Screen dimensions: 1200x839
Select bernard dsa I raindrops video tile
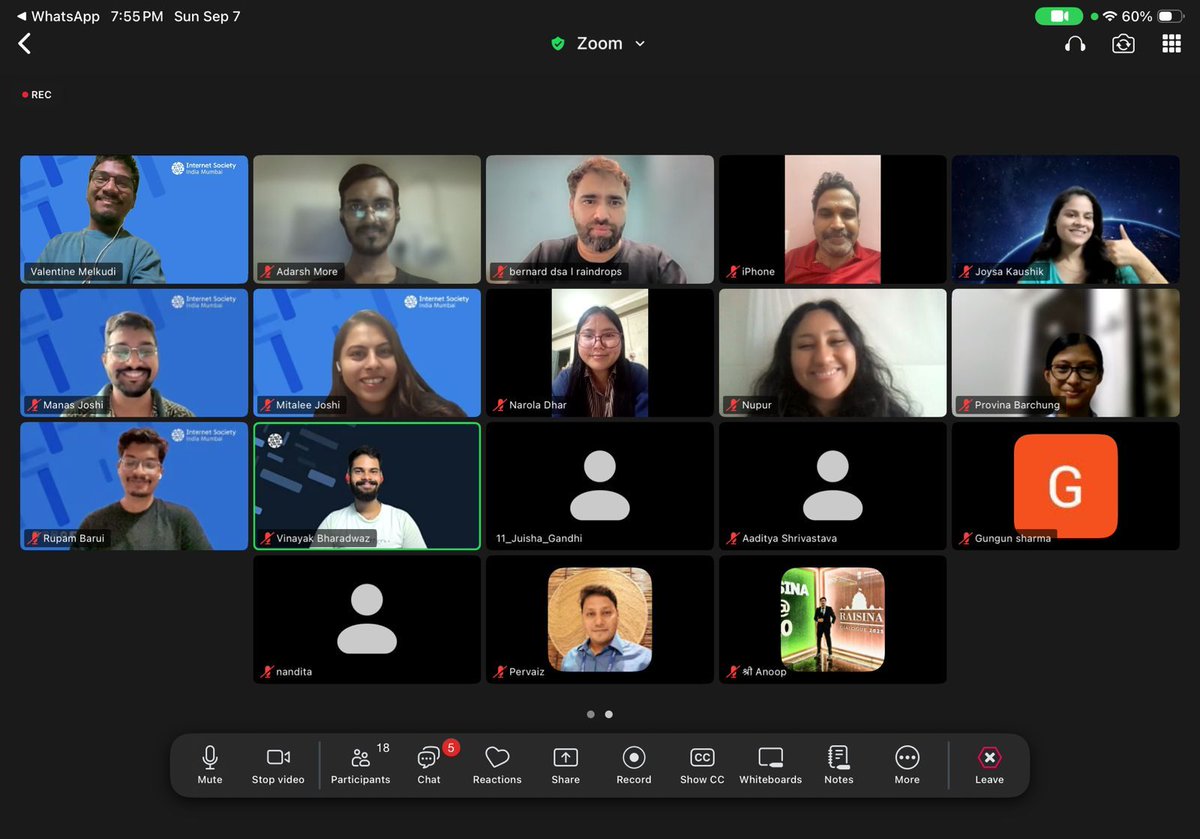pyautogui.click(x=600, y=219)
